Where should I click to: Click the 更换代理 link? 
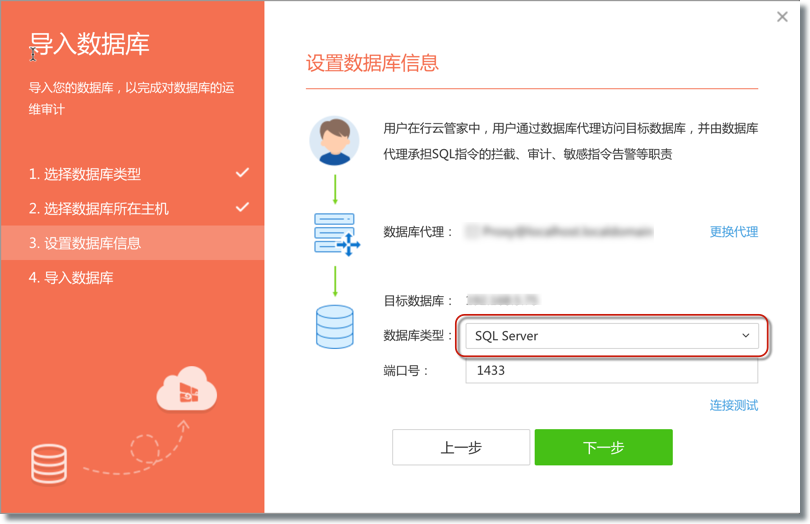(x=733, y=232)
